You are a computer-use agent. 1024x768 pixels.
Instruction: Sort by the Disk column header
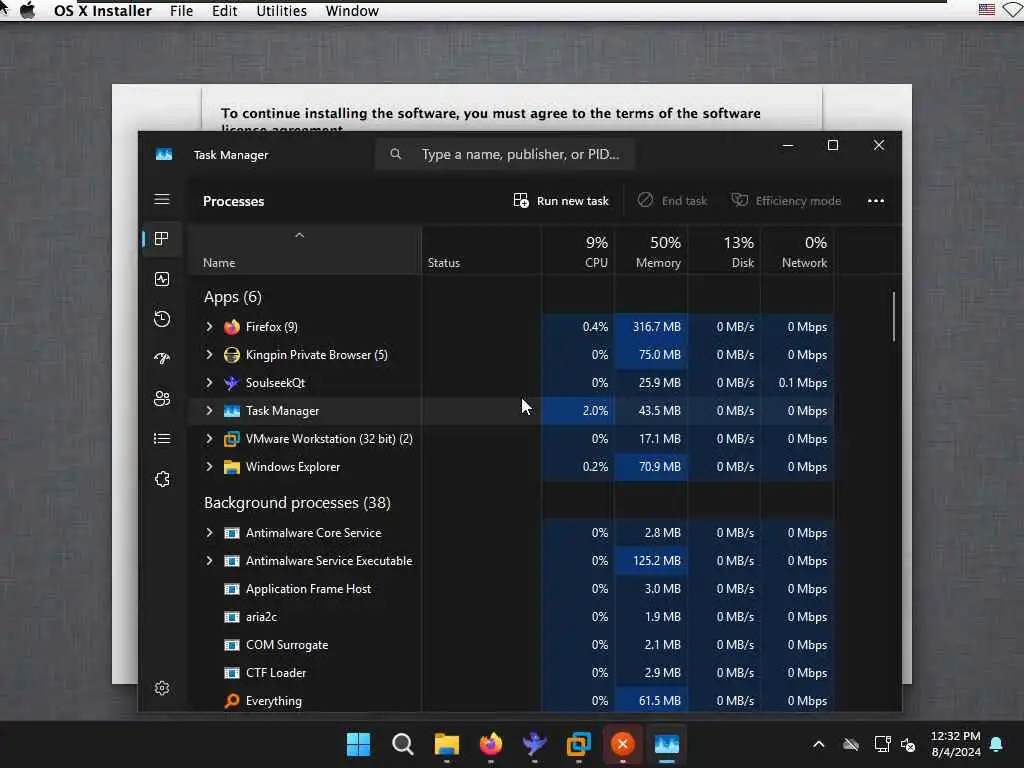point(724,251)
